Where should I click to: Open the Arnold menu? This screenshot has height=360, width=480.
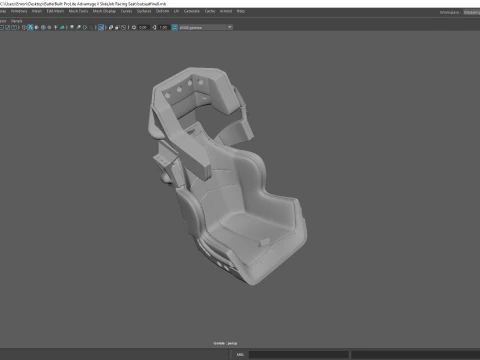click(x=226, y=11)
